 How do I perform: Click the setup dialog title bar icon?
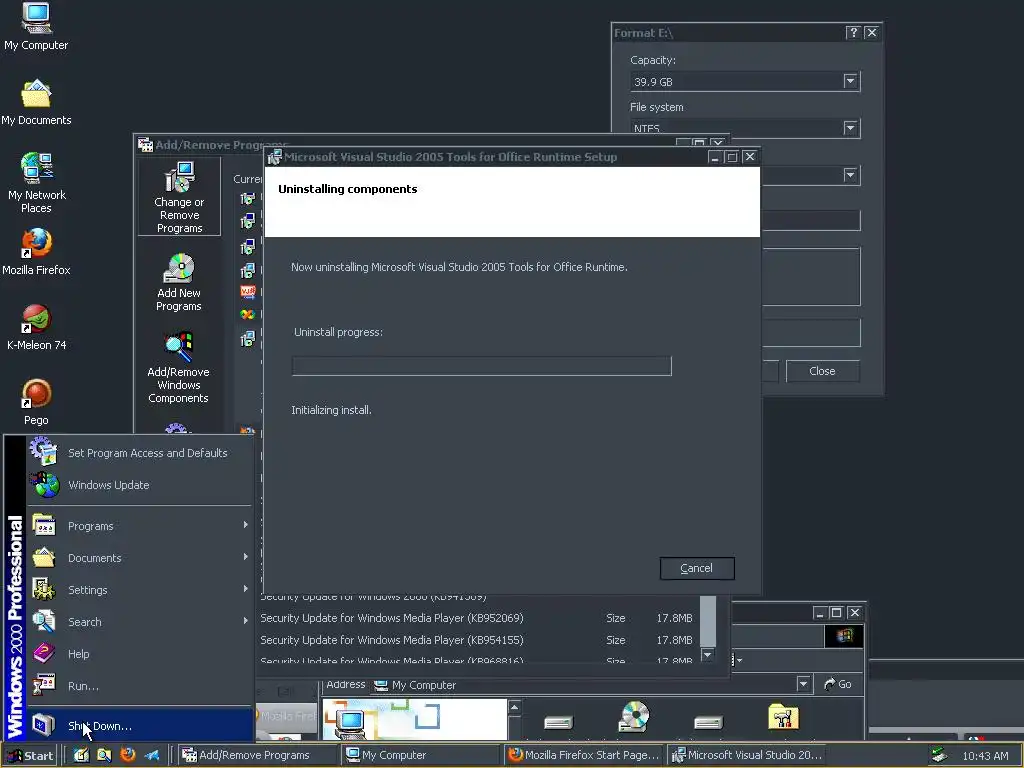[x=275, y=157]
